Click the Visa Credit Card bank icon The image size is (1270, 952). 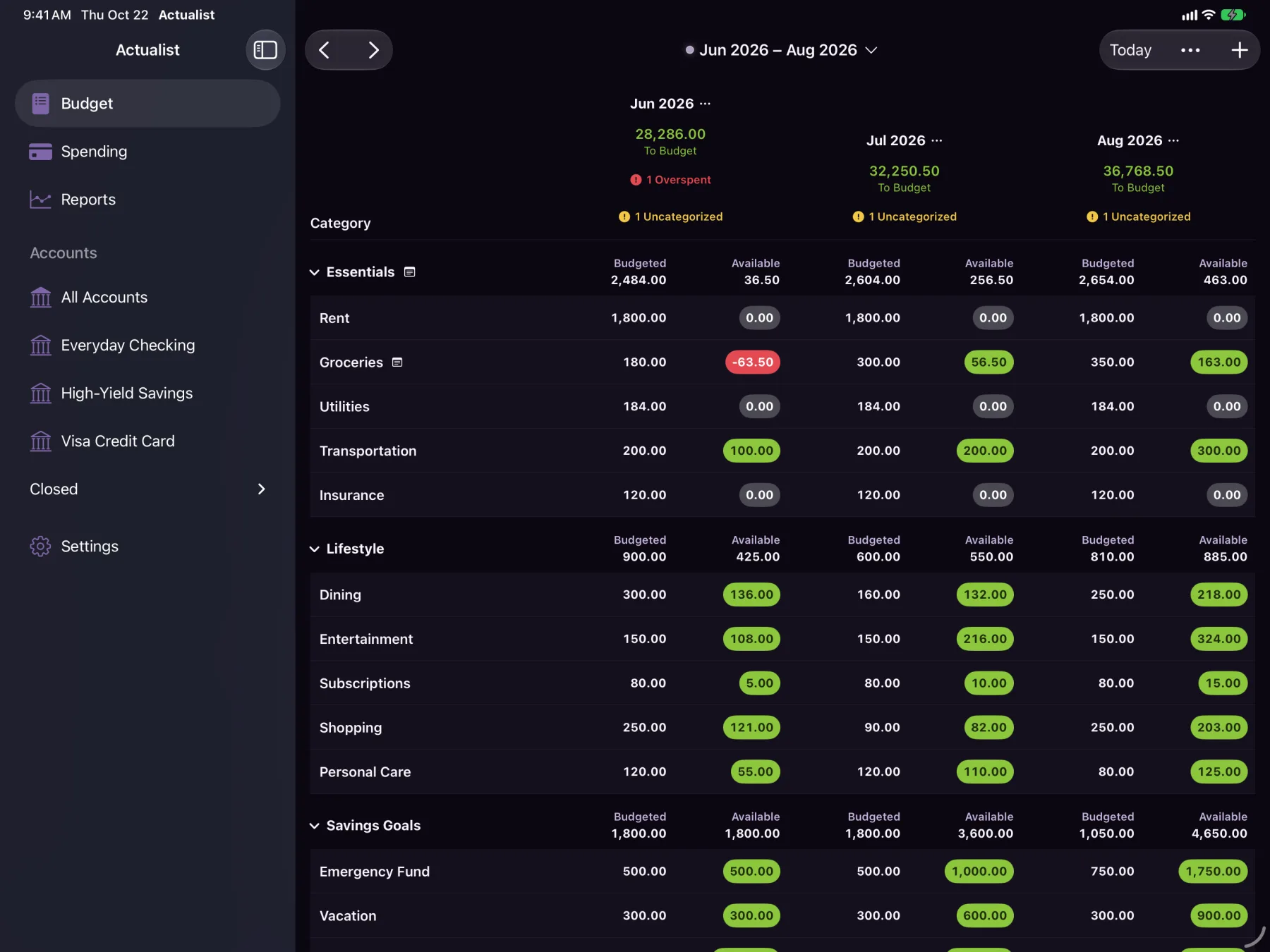click(x=40, y=441)
